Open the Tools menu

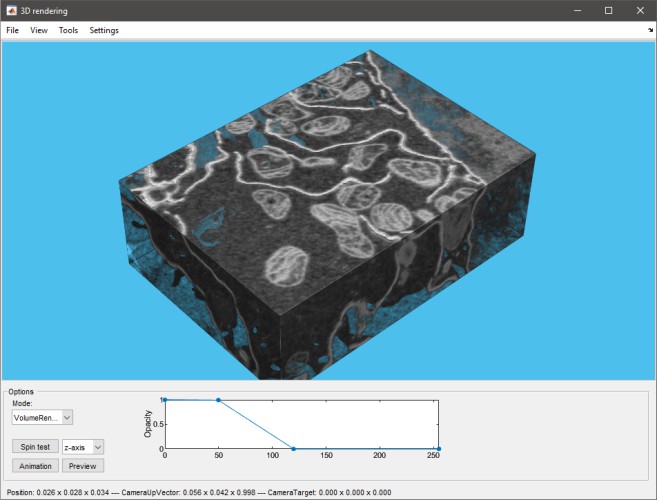(x=68, y=31)
